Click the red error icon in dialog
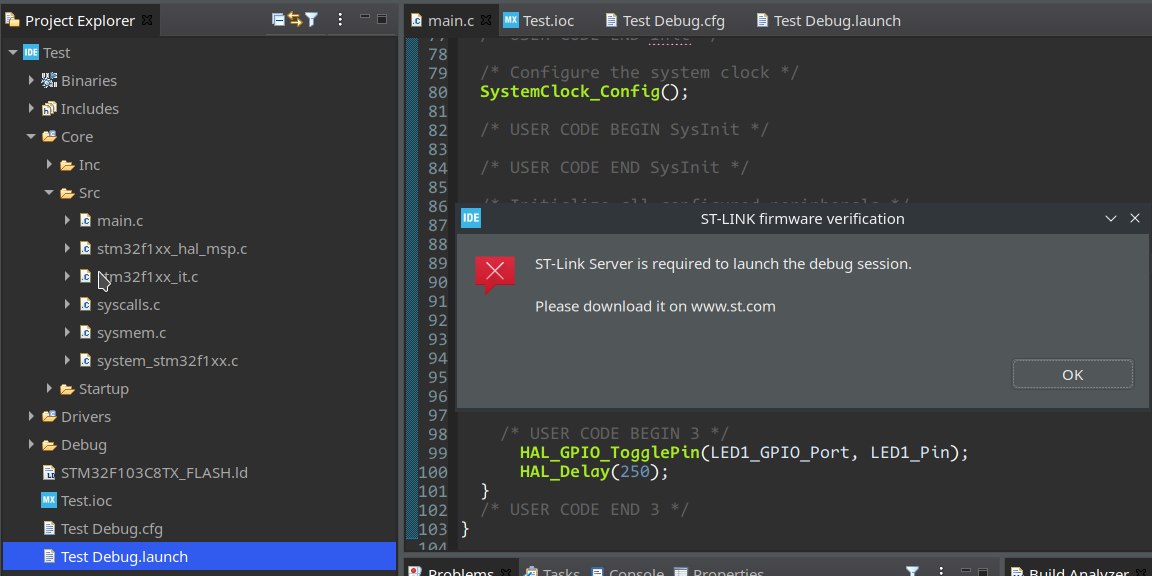This screenshot has height=576, width=1152. point(494,274)
